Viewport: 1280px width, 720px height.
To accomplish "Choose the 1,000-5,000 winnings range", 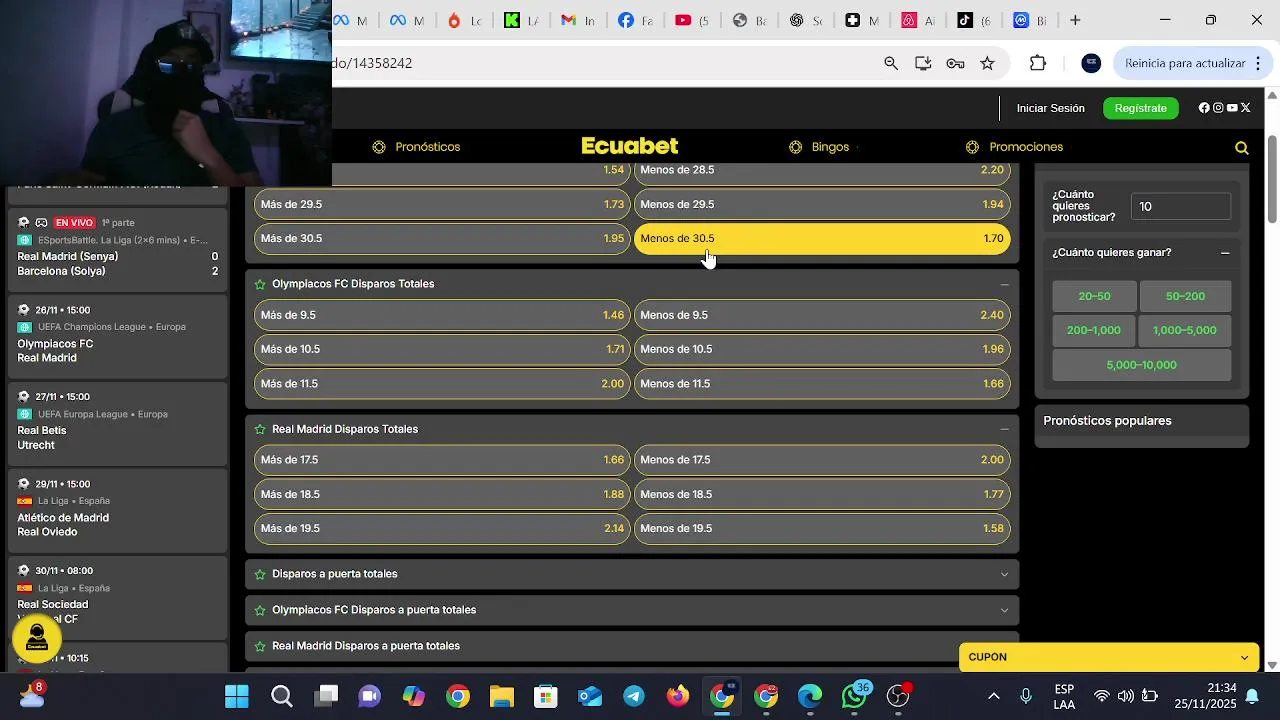I will point(1185,330).
